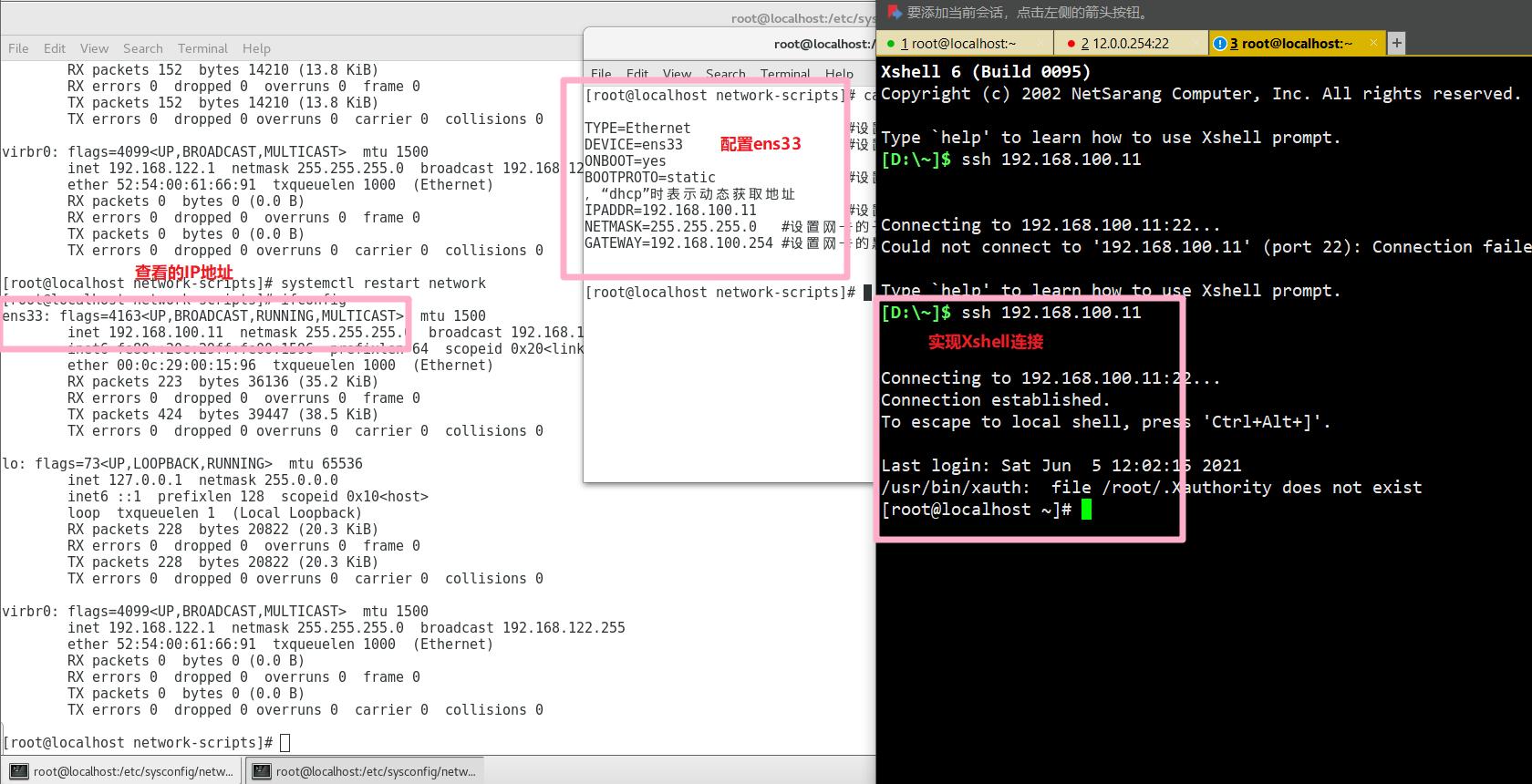This screenshot has height=784, width=1532.
Task: Select Xshell tab '3 root@localhost:~'
Action: click(x=1297, y=43)
